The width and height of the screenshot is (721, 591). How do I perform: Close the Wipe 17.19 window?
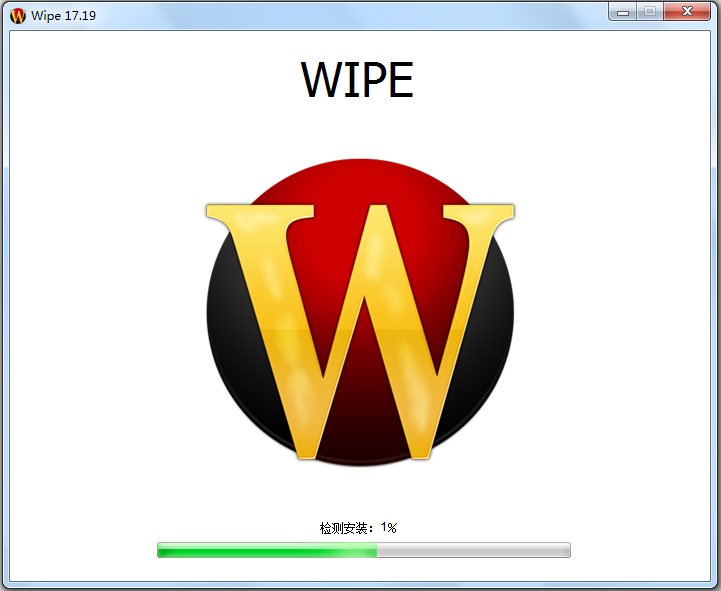pyautogui.click(x=687, y=12)
